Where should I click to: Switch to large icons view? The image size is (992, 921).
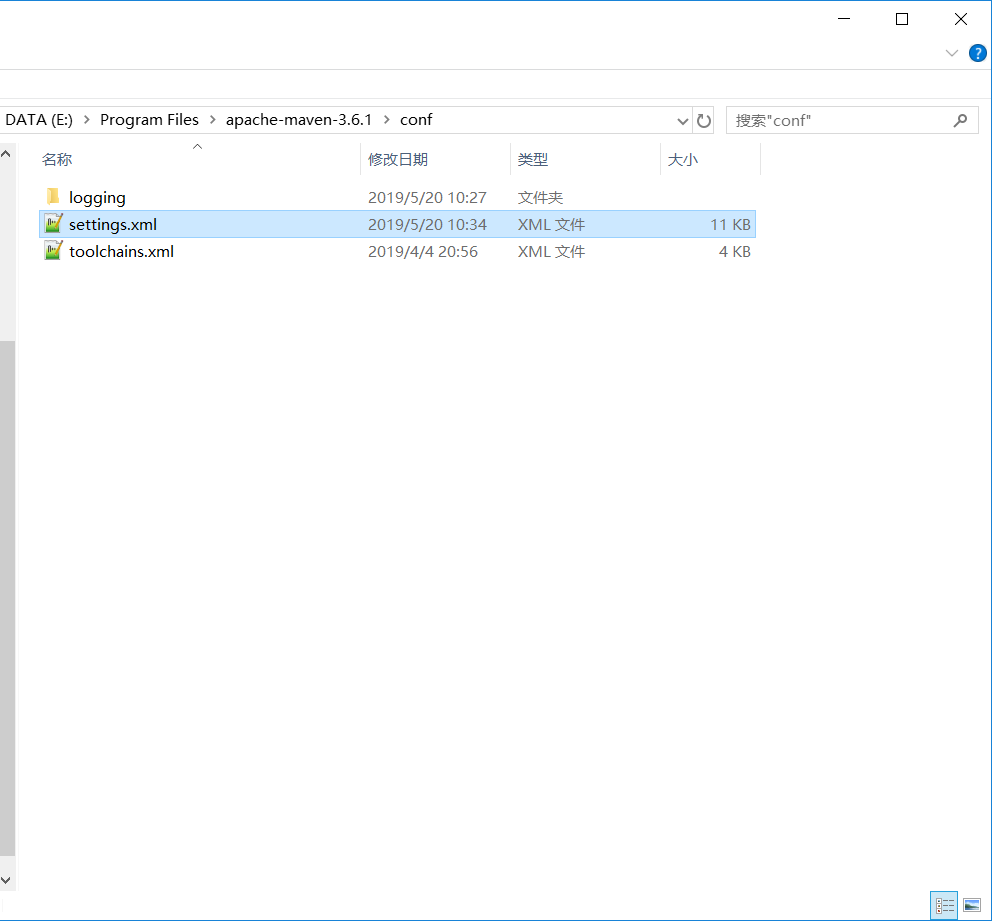tap(972, 905)
